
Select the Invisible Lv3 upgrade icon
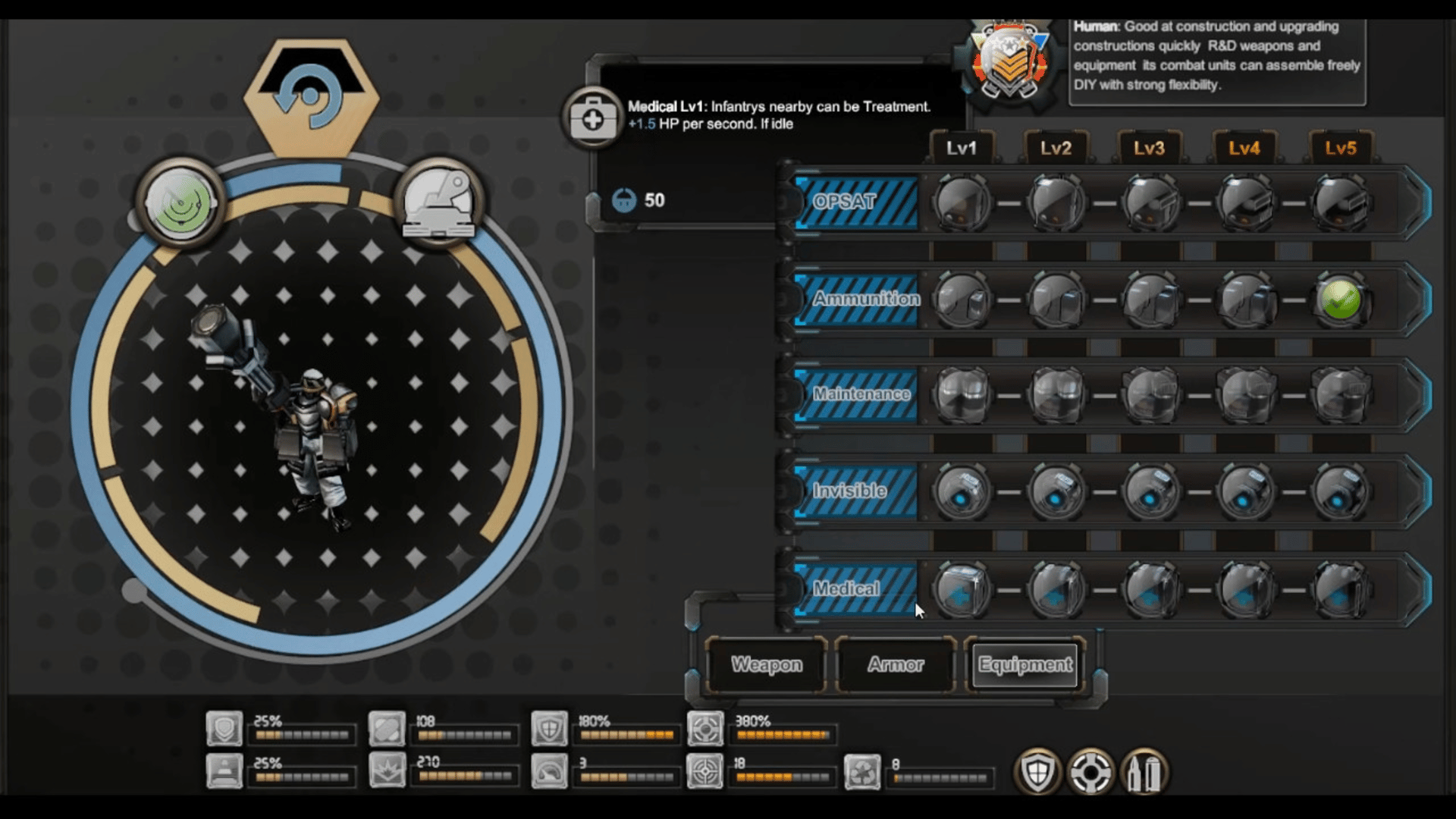point(1150,492)
